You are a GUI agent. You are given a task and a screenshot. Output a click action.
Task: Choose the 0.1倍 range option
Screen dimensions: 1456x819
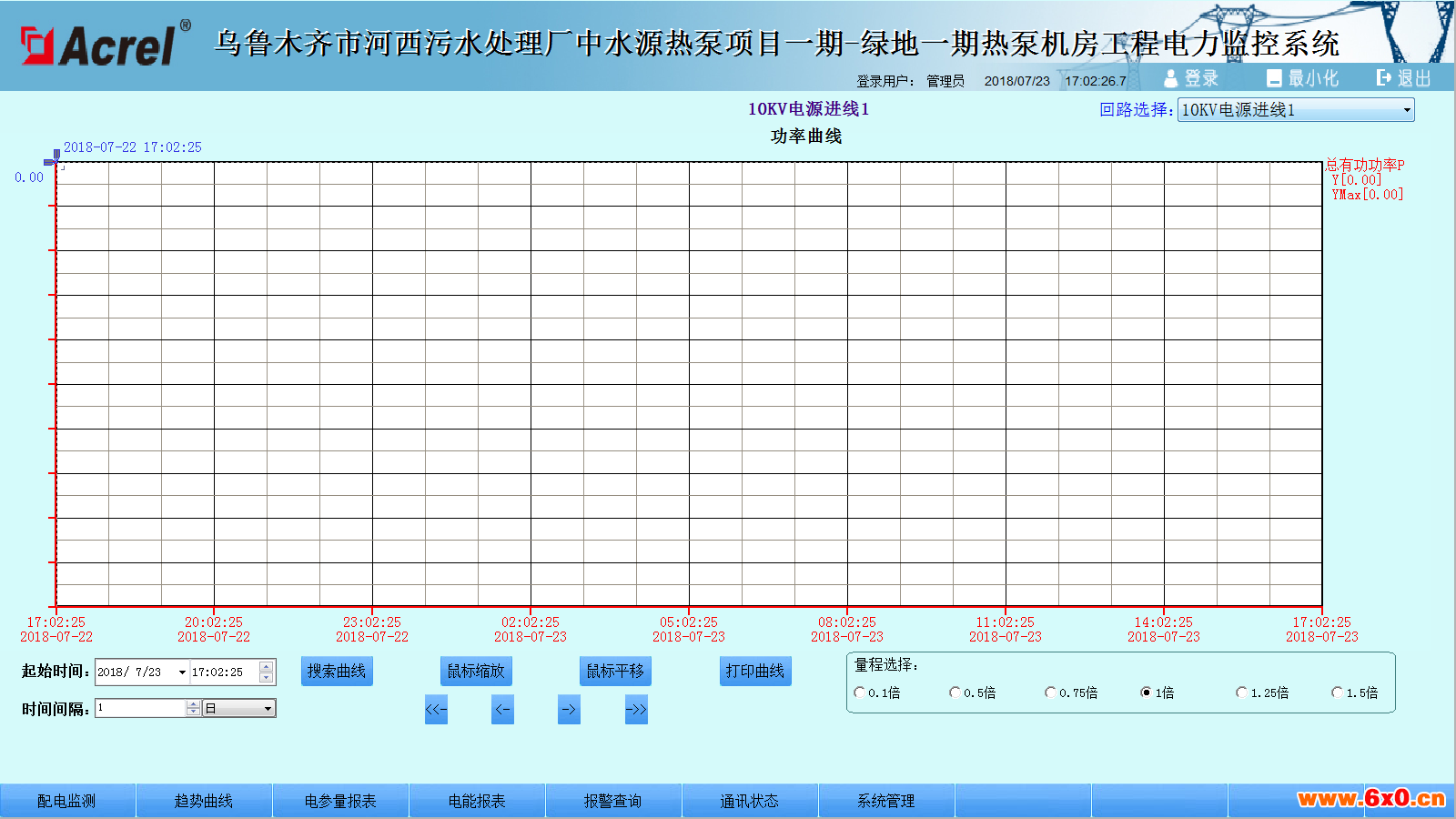click(859, 693)
